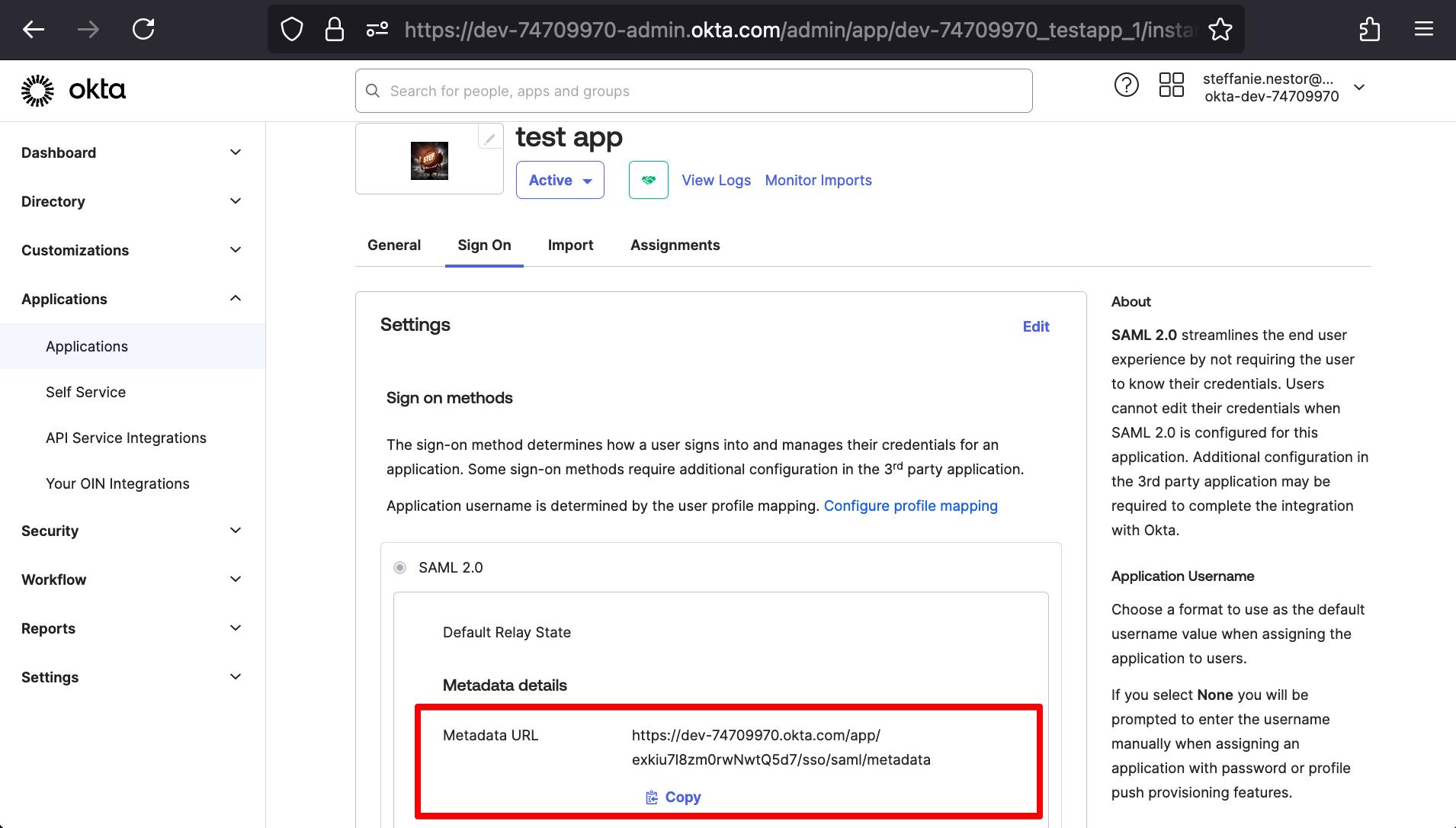Viewport: 1456px width, 828px height.
Task: Focus the people, apps and groups search field
Action: coord(694,91)
